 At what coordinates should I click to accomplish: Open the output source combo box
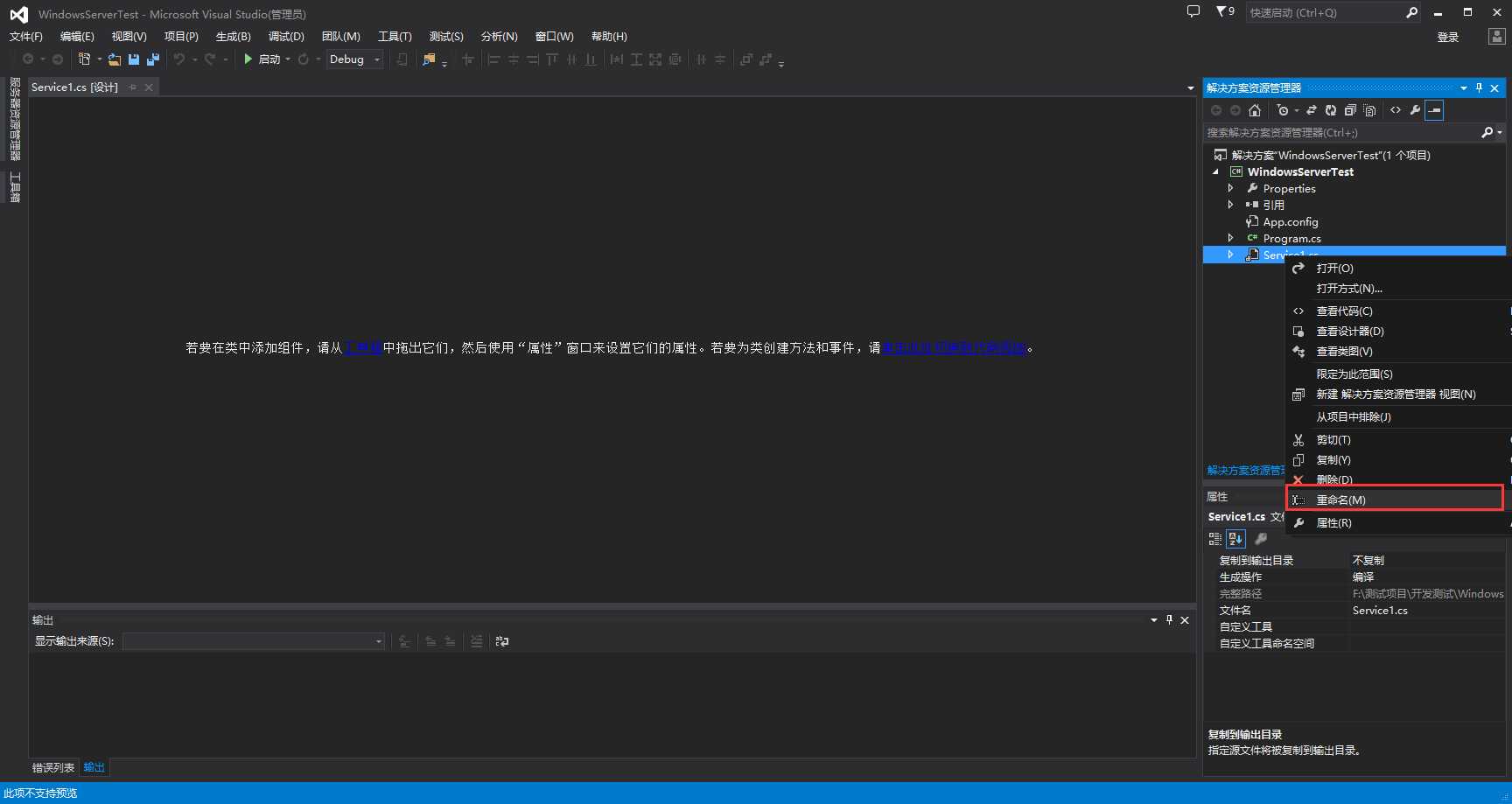point(254,641)
